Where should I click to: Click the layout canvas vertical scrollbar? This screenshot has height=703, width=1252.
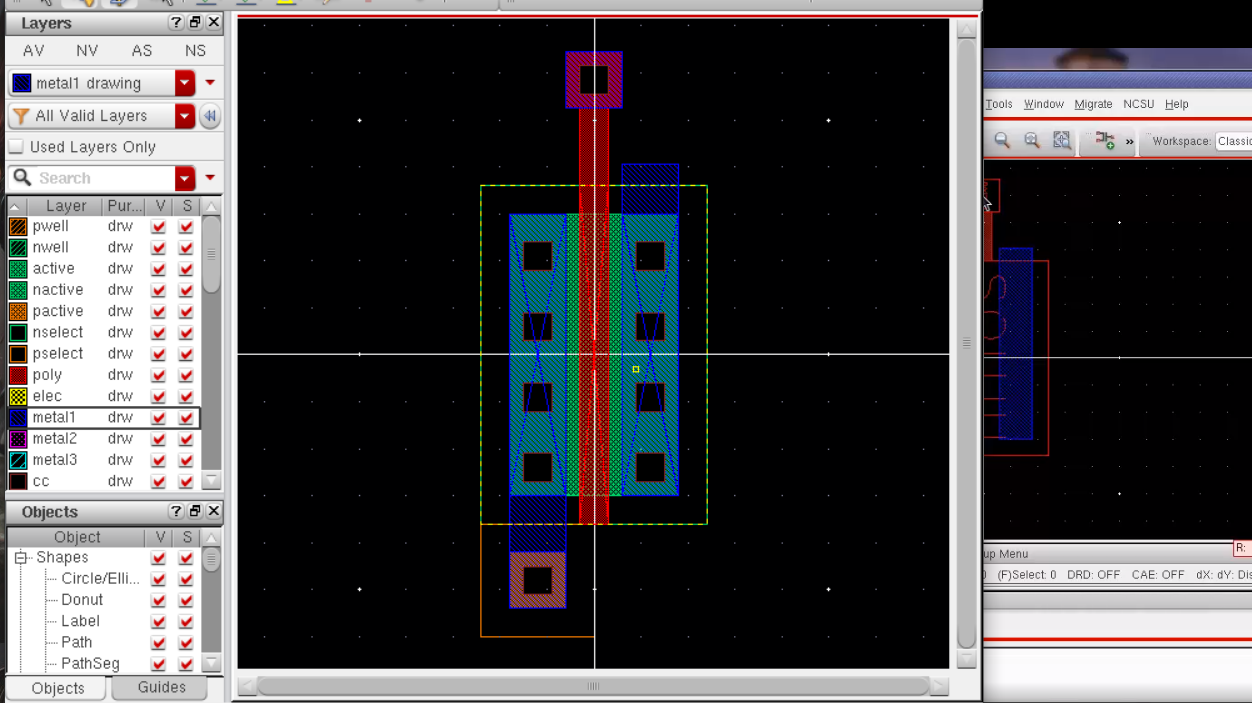(x=966, y=344)
